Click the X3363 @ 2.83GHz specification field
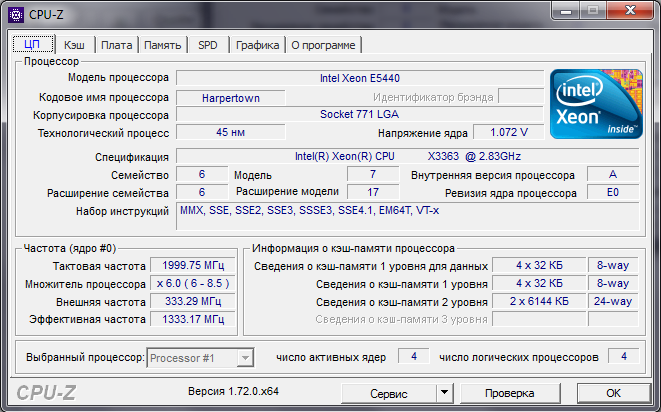661x412 pixels. pyautogui.click(x=408, y=156)
